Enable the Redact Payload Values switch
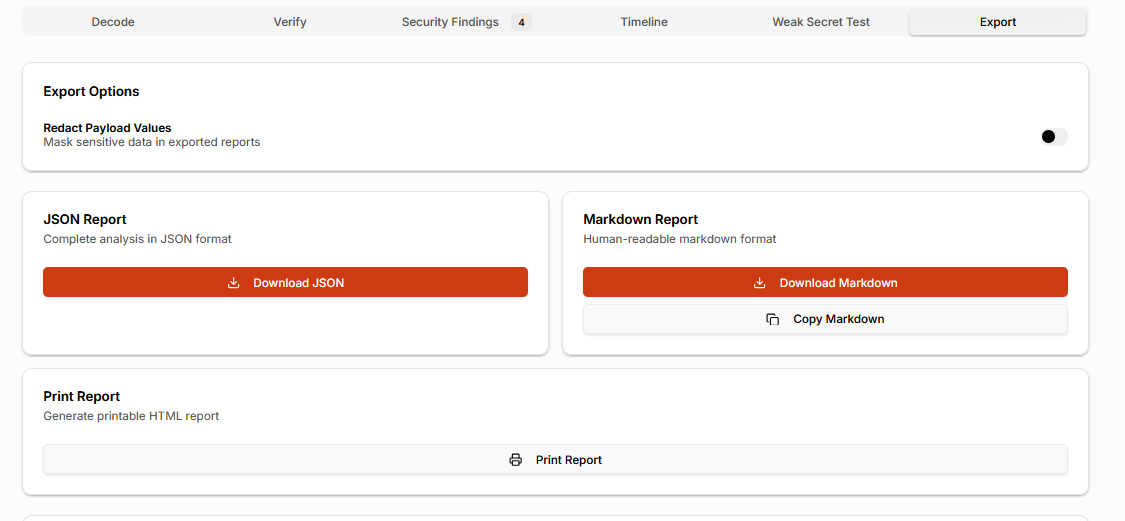The image size is (1125, 521). tap(1054, 137)
